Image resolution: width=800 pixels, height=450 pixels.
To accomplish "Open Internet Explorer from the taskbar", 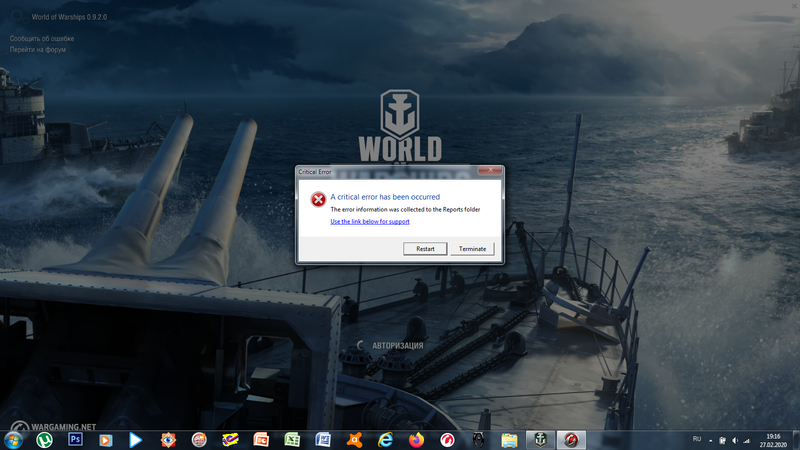I will (385, 440).
